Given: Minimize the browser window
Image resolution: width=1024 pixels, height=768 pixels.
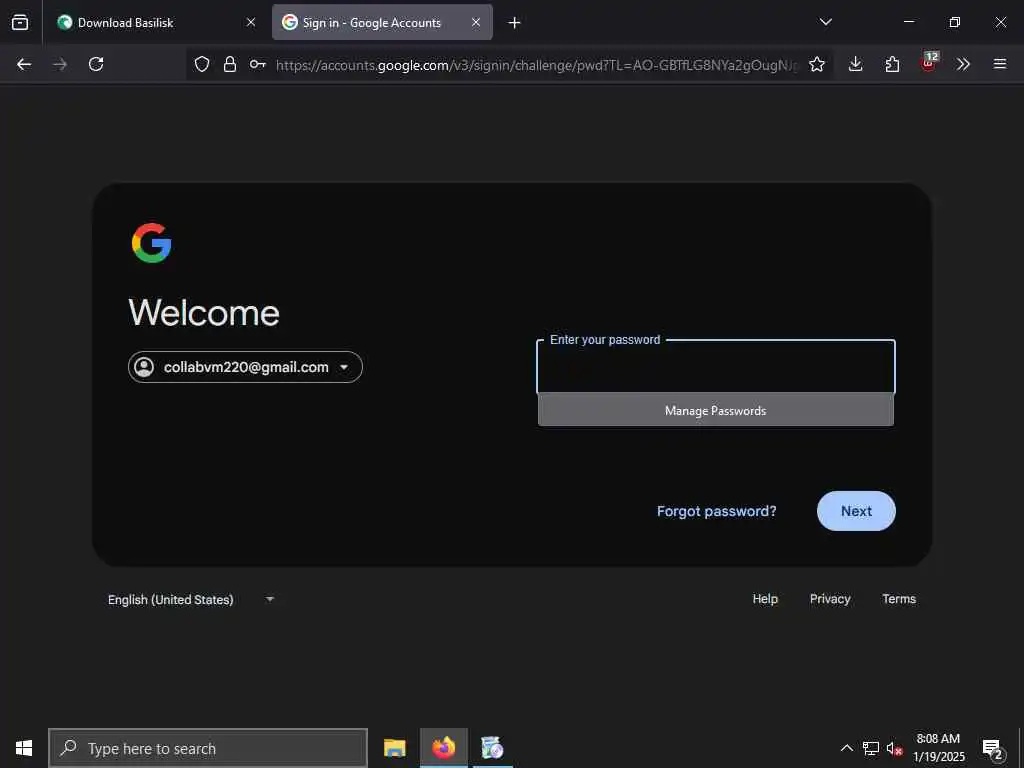Looking at the screenshot, I should tap(908, 22).
